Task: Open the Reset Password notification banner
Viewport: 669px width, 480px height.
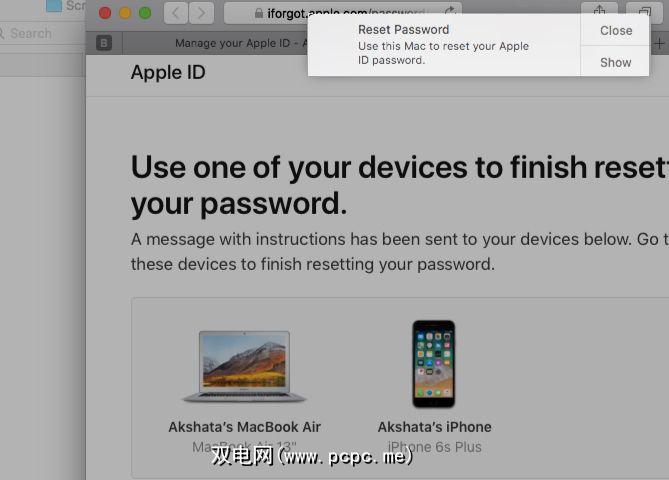Action: pyautogui.click(x=444, y=45)
